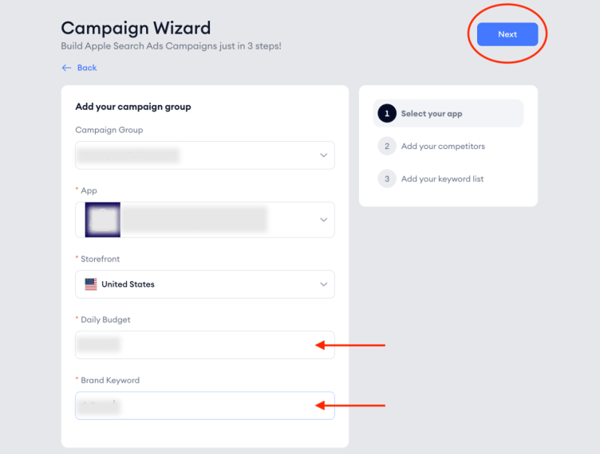The width and height of the screenshot is (600, 454).
Task: Click the United States storefront text
Action: tap(128, 284)
